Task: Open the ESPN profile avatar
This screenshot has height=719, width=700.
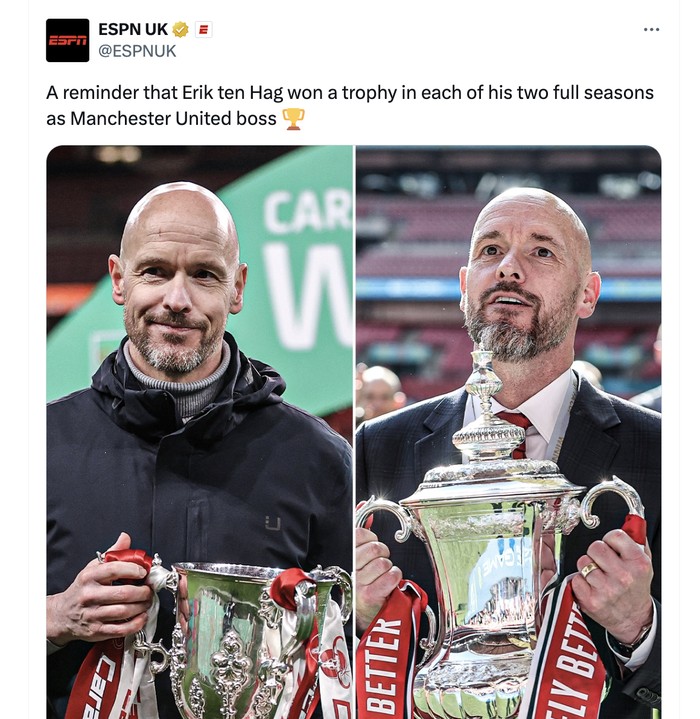Action: (67, 40)
